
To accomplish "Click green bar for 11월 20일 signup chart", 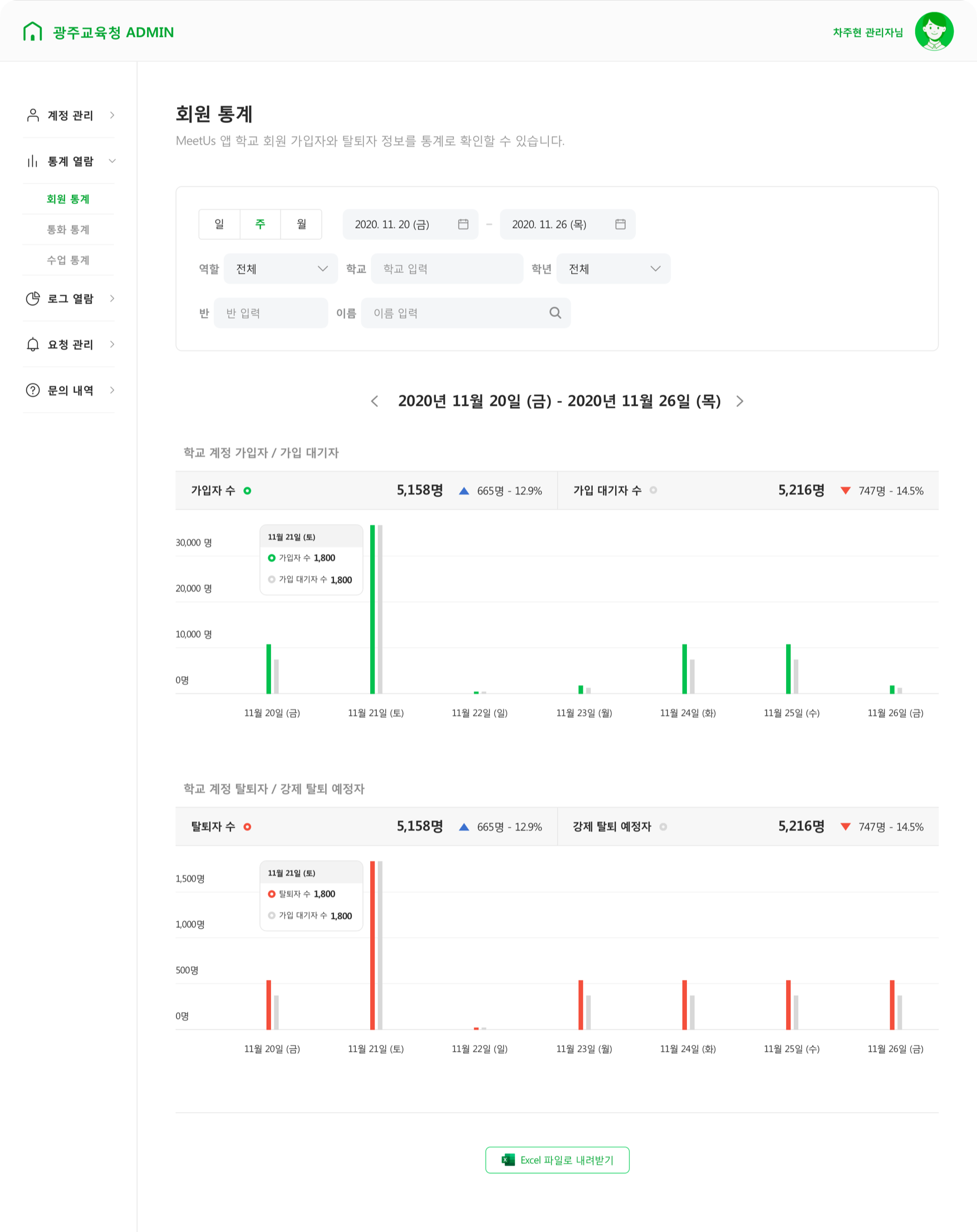I will 269,668.
